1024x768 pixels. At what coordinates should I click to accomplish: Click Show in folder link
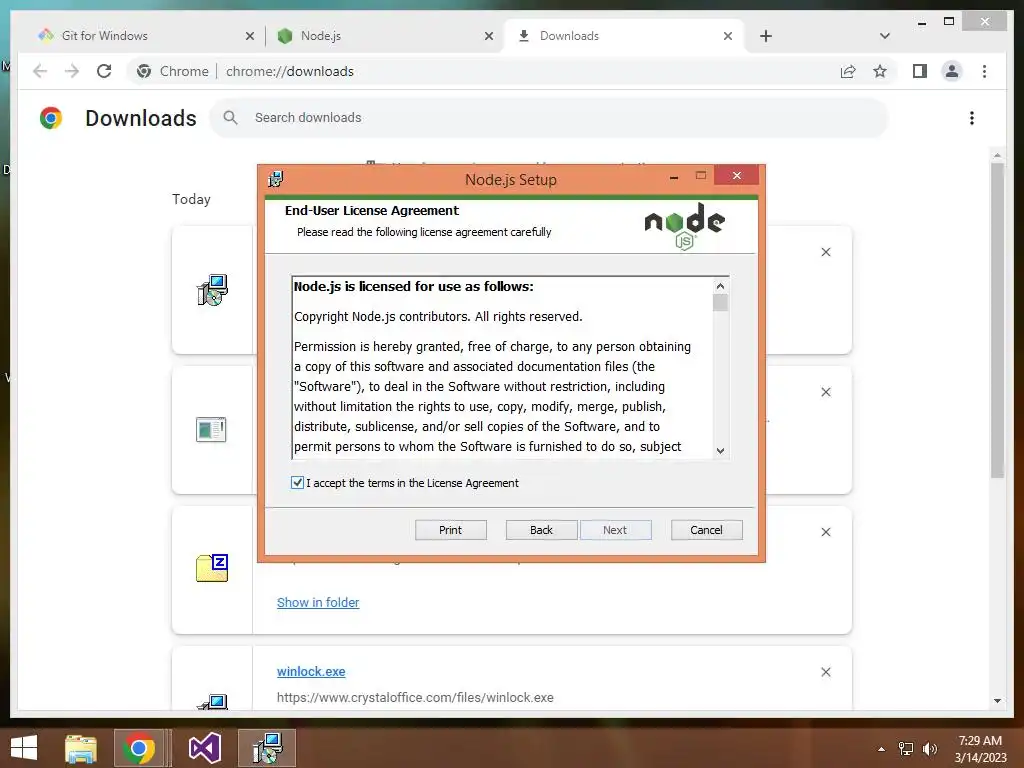(318, 602)
